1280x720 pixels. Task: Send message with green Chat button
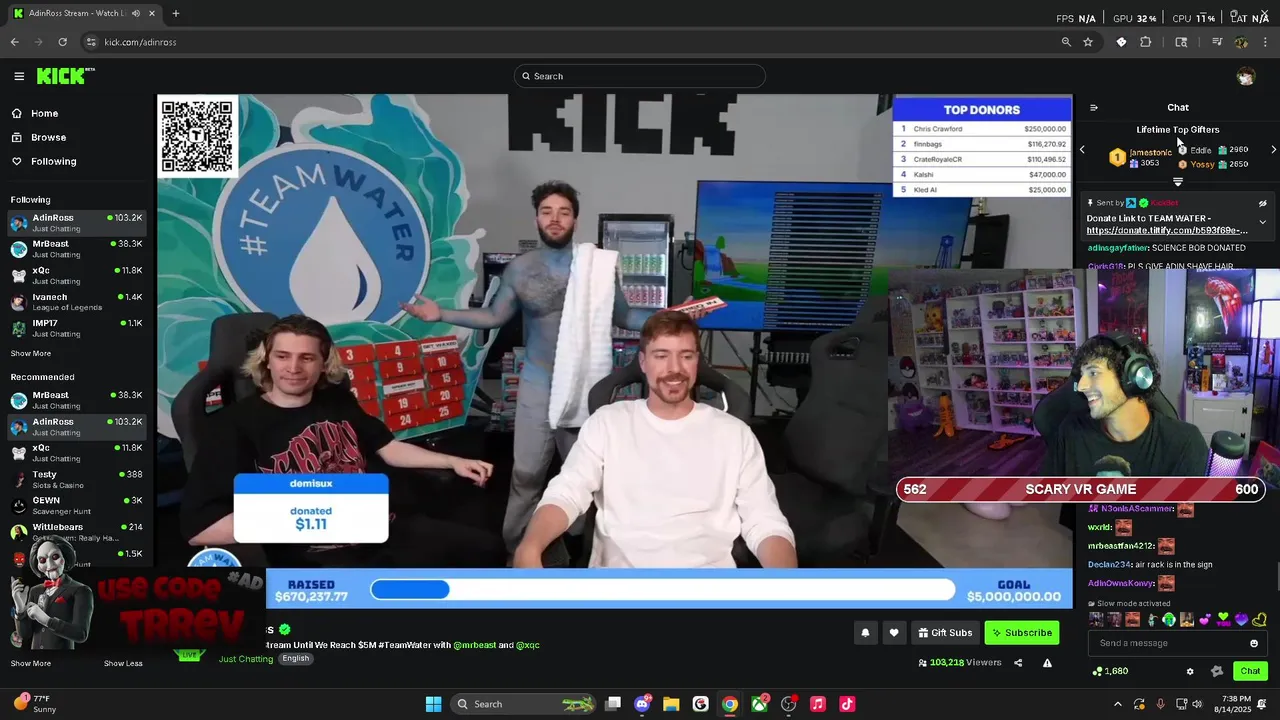click(1250, 671)
